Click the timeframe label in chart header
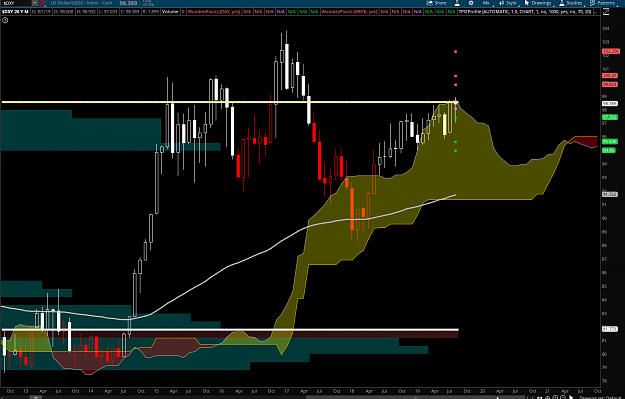 coord(15,12)
